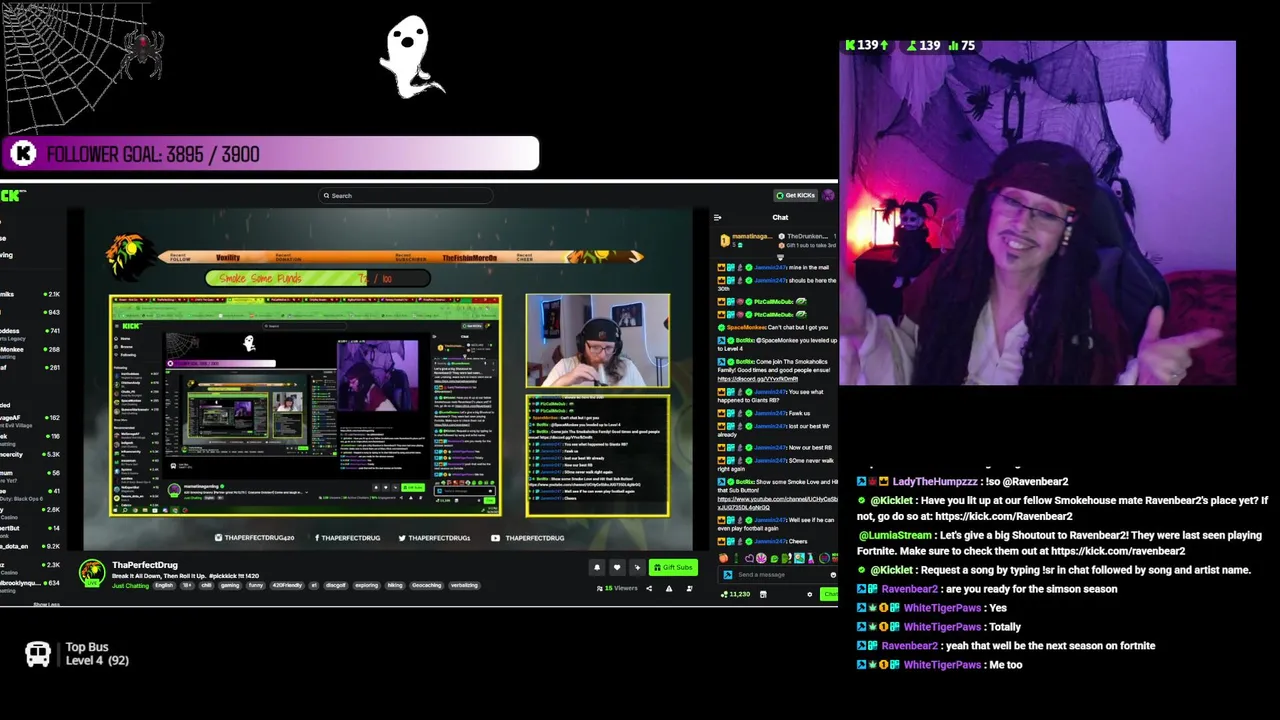Open chat settings gear icon
Image resolution: width=1280 pixels, height=720 pixels.
coord(810,594)
